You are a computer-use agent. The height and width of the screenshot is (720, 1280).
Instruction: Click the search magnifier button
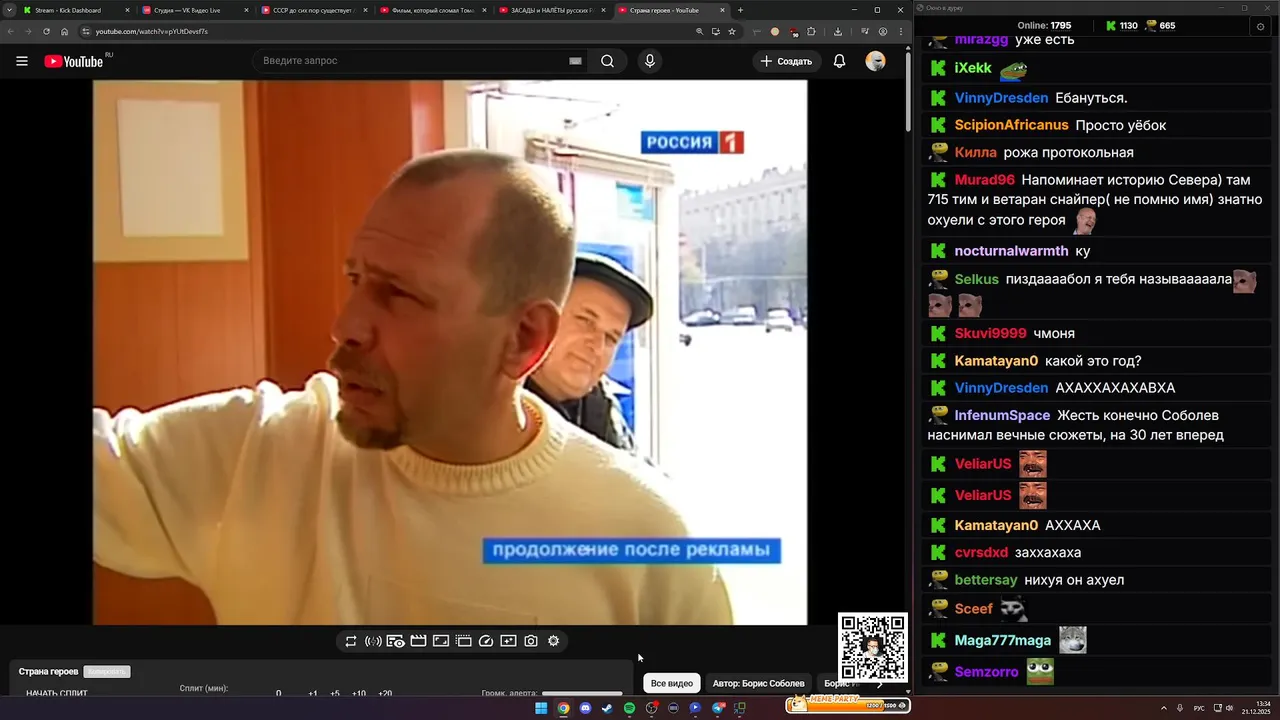[607, 61]
